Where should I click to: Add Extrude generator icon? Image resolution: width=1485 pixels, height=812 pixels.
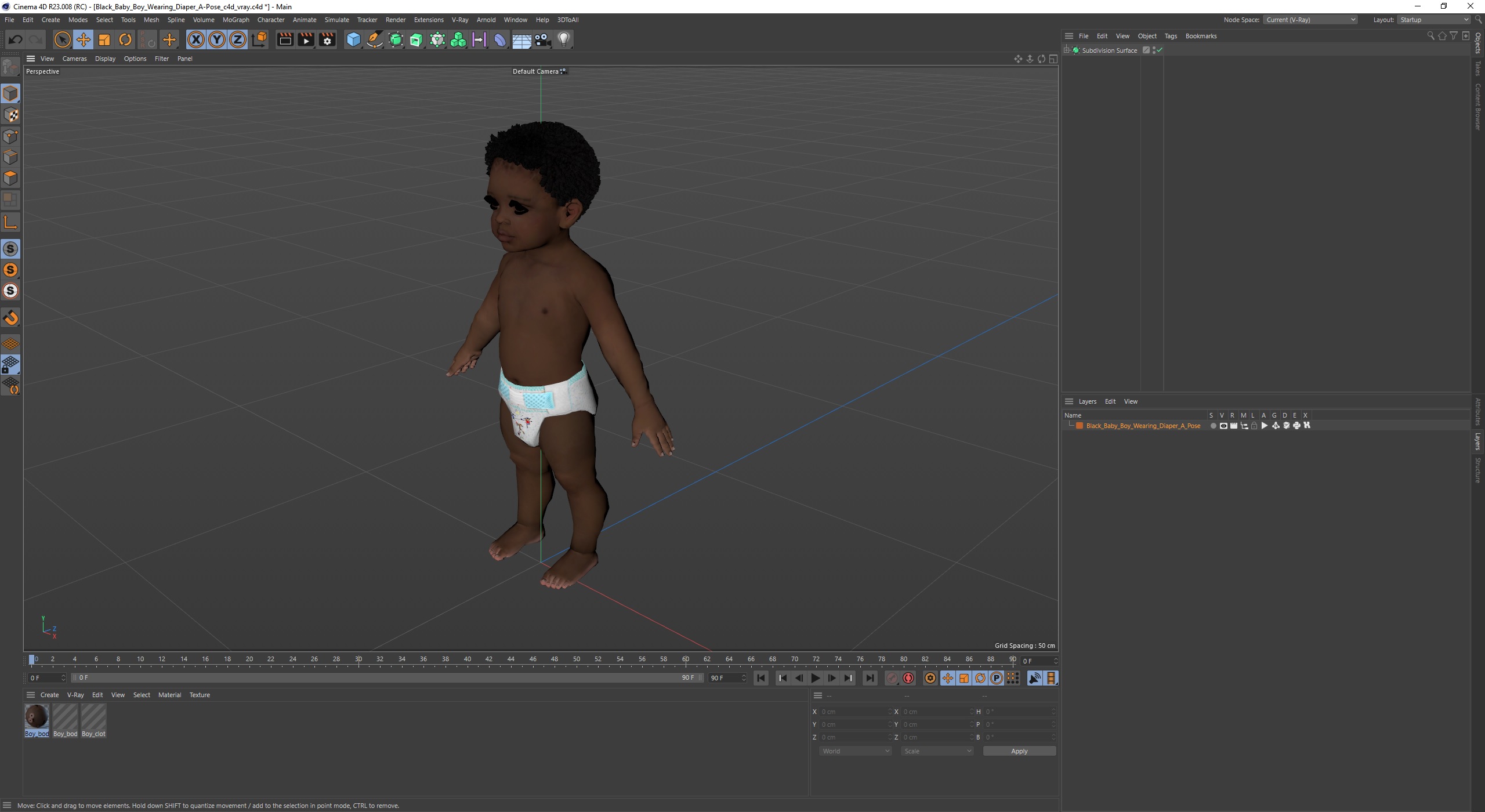point(416,39)
